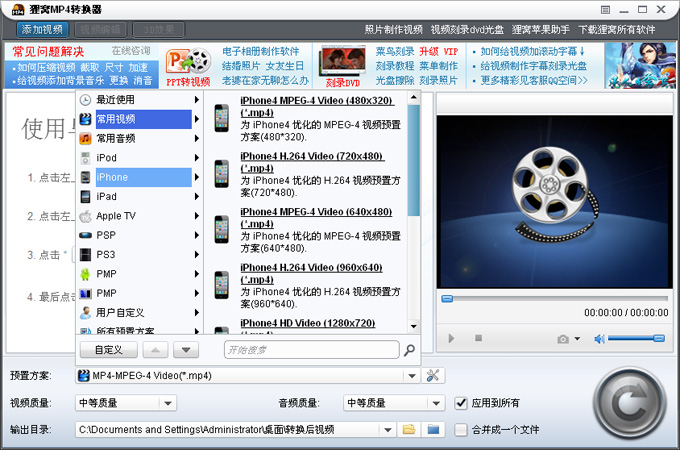Viewport: 680px width, 450px height.
Task: Click the PSP console icon
Action: pos(85,235)
